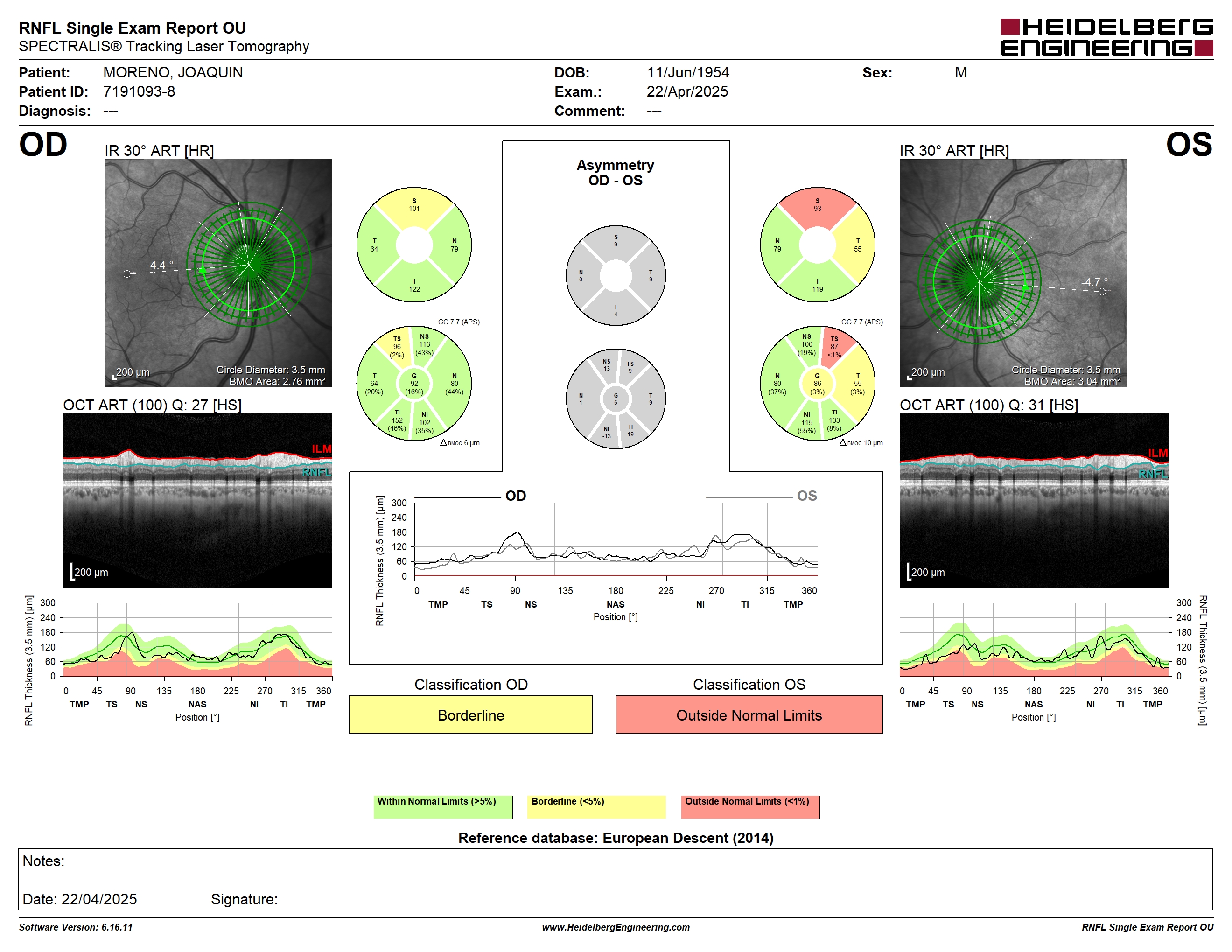The height and width of the screenshot is (952, 1232).
Task: Click the OD angle label -4.4°
Action: point(160,265)
